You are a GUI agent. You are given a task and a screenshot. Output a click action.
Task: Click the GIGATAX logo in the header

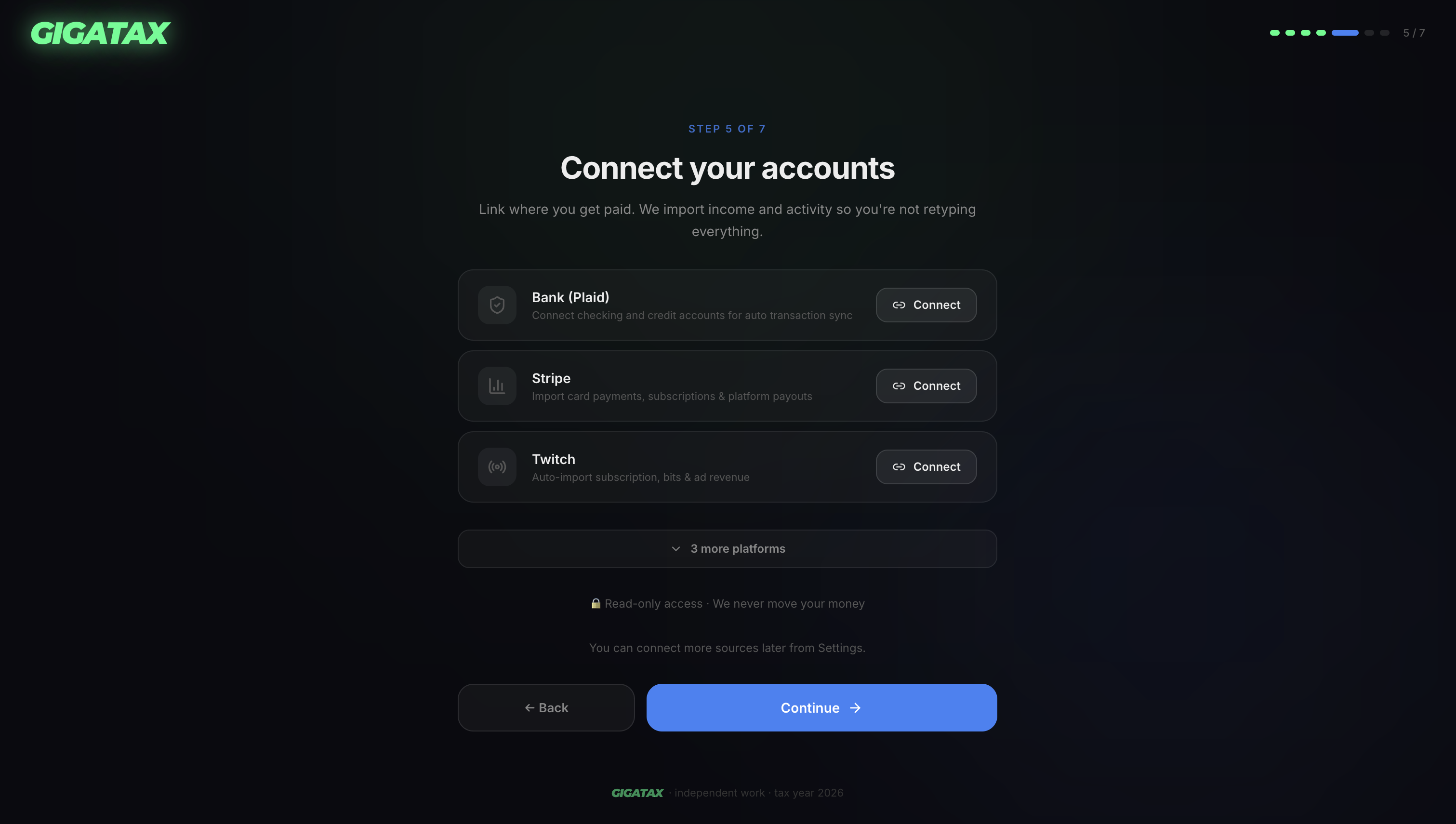[x=100, y=33]
